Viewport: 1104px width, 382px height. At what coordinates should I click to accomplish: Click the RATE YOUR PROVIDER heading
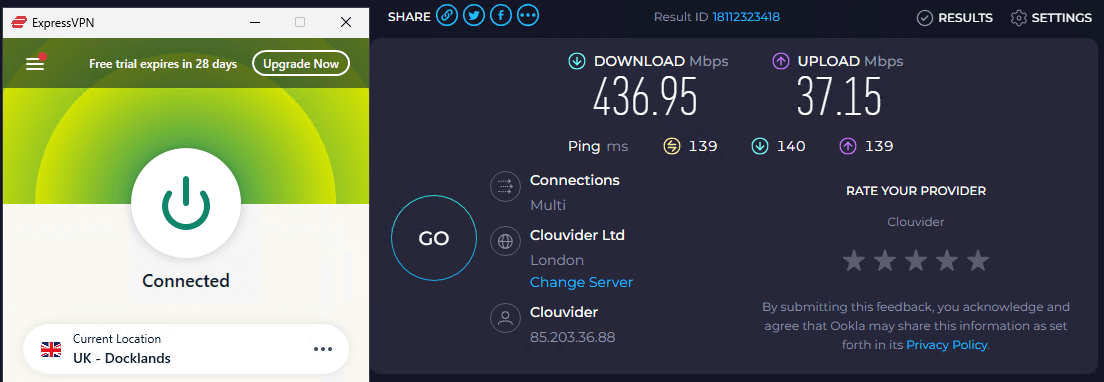(x=916, y=191)
